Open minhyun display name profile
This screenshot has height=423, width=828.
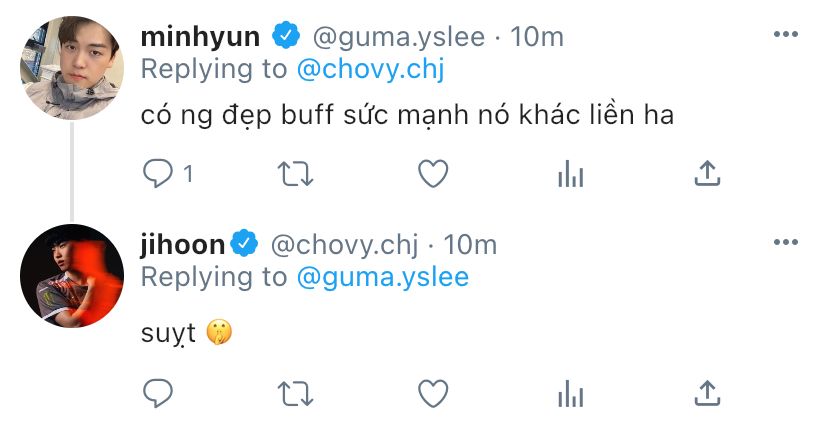(200, 37)
